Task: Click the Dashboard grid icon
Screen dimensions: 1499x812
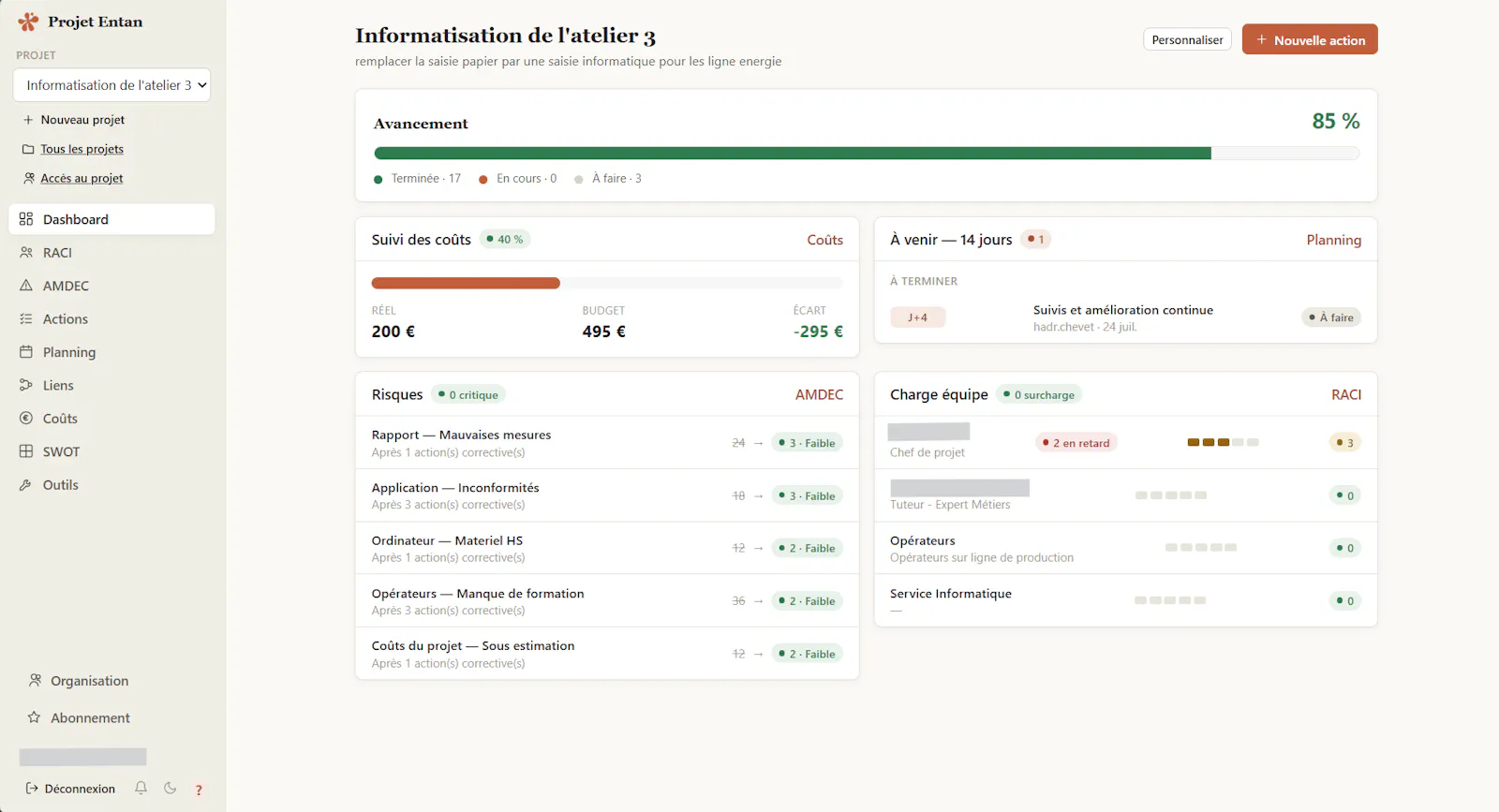Action: point(26,219)
